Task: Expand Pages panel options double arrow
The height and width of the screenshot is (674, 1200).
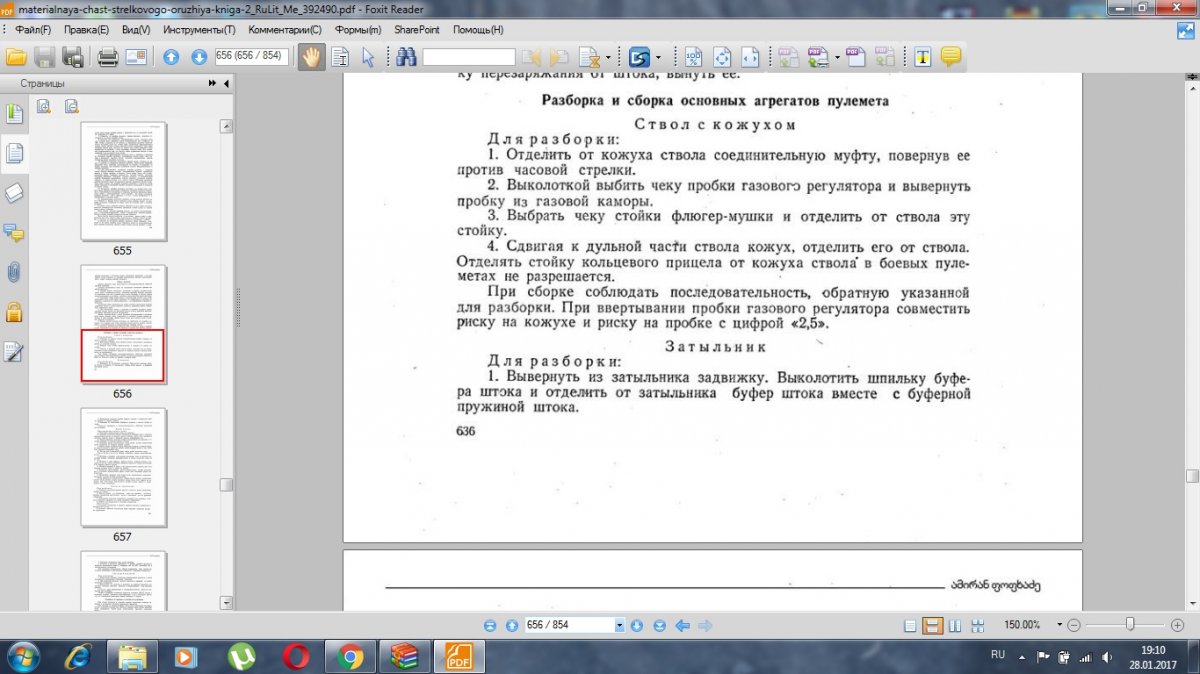Action: pos(213,84)
